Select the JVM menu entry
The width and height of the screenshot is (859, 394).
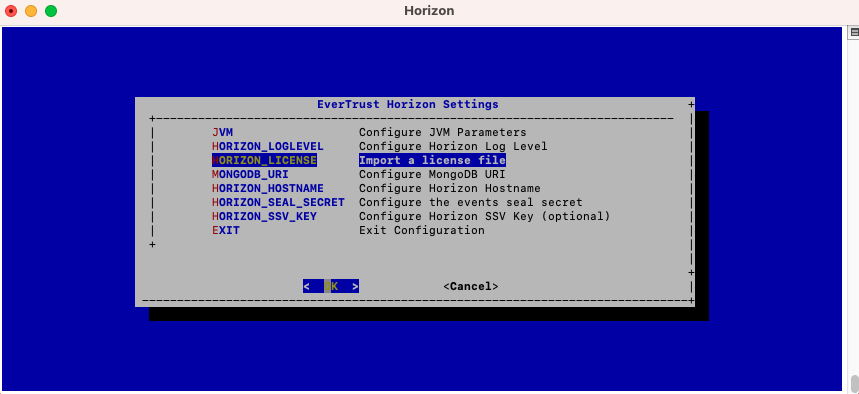222,132
